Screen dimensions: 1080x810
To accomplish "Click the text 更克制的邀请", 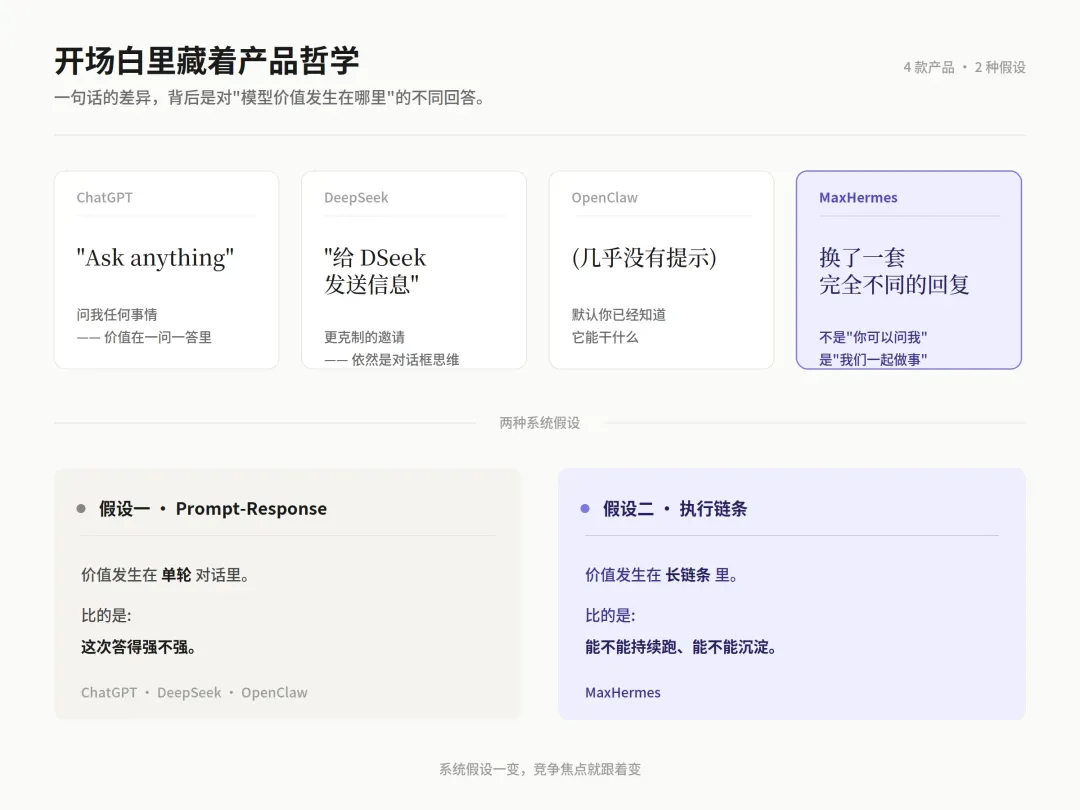I will [x=364, y=338].
